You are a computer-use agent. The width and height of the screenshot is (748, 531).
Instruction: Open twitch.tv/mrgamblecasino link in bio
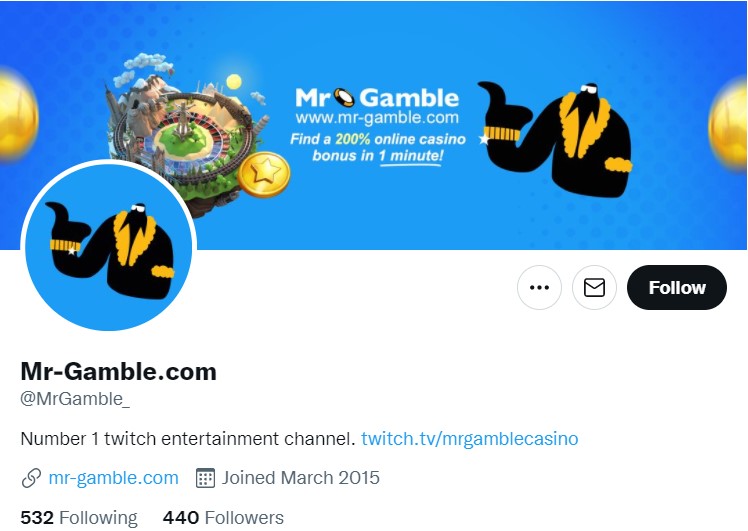point(469,438)
